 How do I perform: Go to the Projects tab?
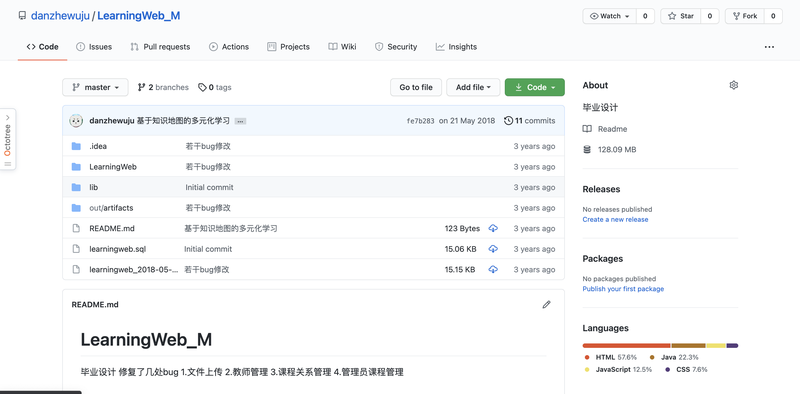click(x=288, y=46)
